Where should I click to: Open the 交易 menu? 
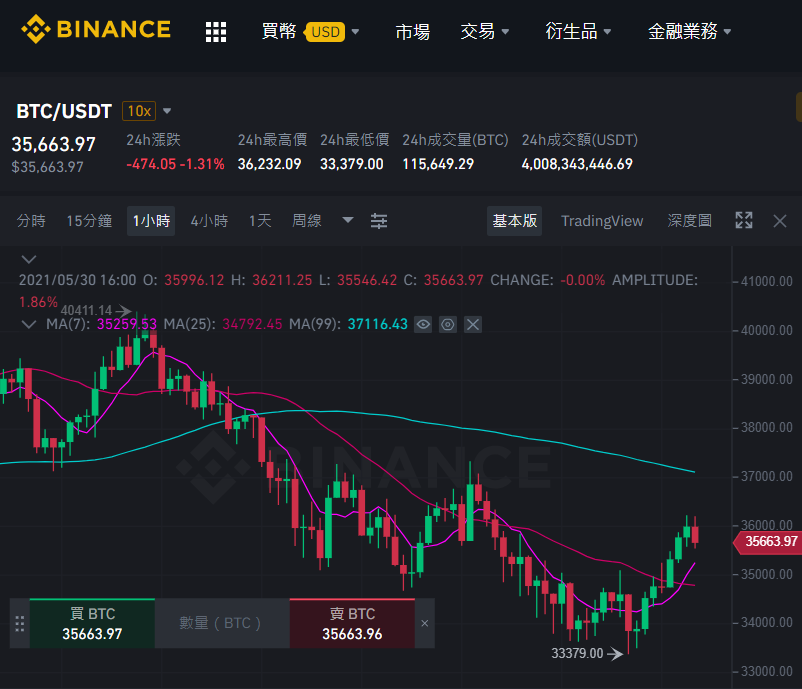point(484,32)
